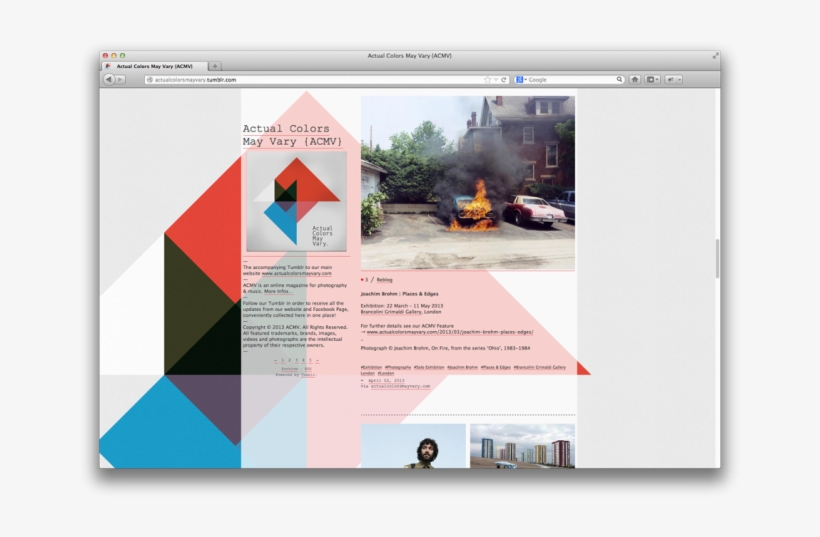This screenshot has width=820, height=537.
Task: Bookmark the page with the star icon
Action: pos(487,79)
